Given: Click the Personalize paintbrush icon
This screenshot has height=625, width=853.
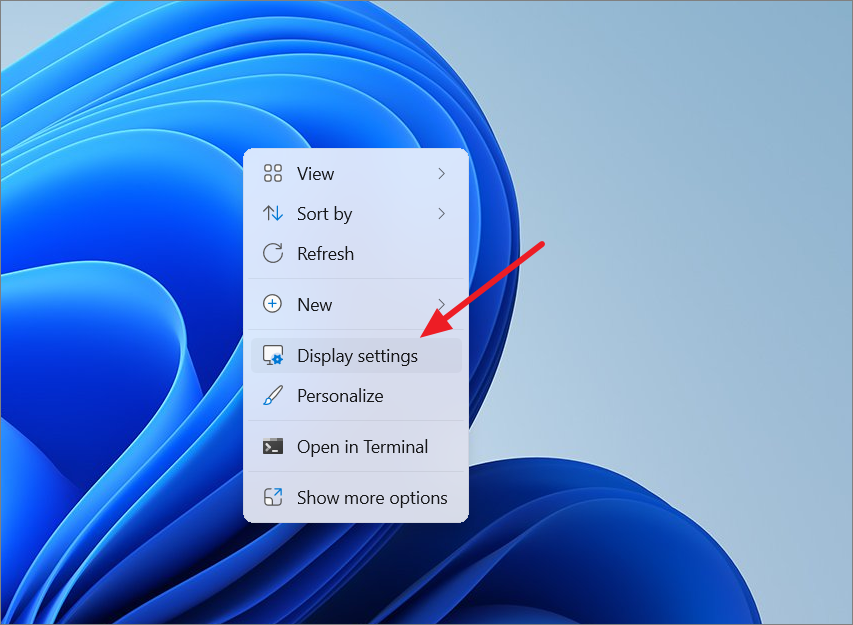Looking at the screenshot, I should coord(273,395).
